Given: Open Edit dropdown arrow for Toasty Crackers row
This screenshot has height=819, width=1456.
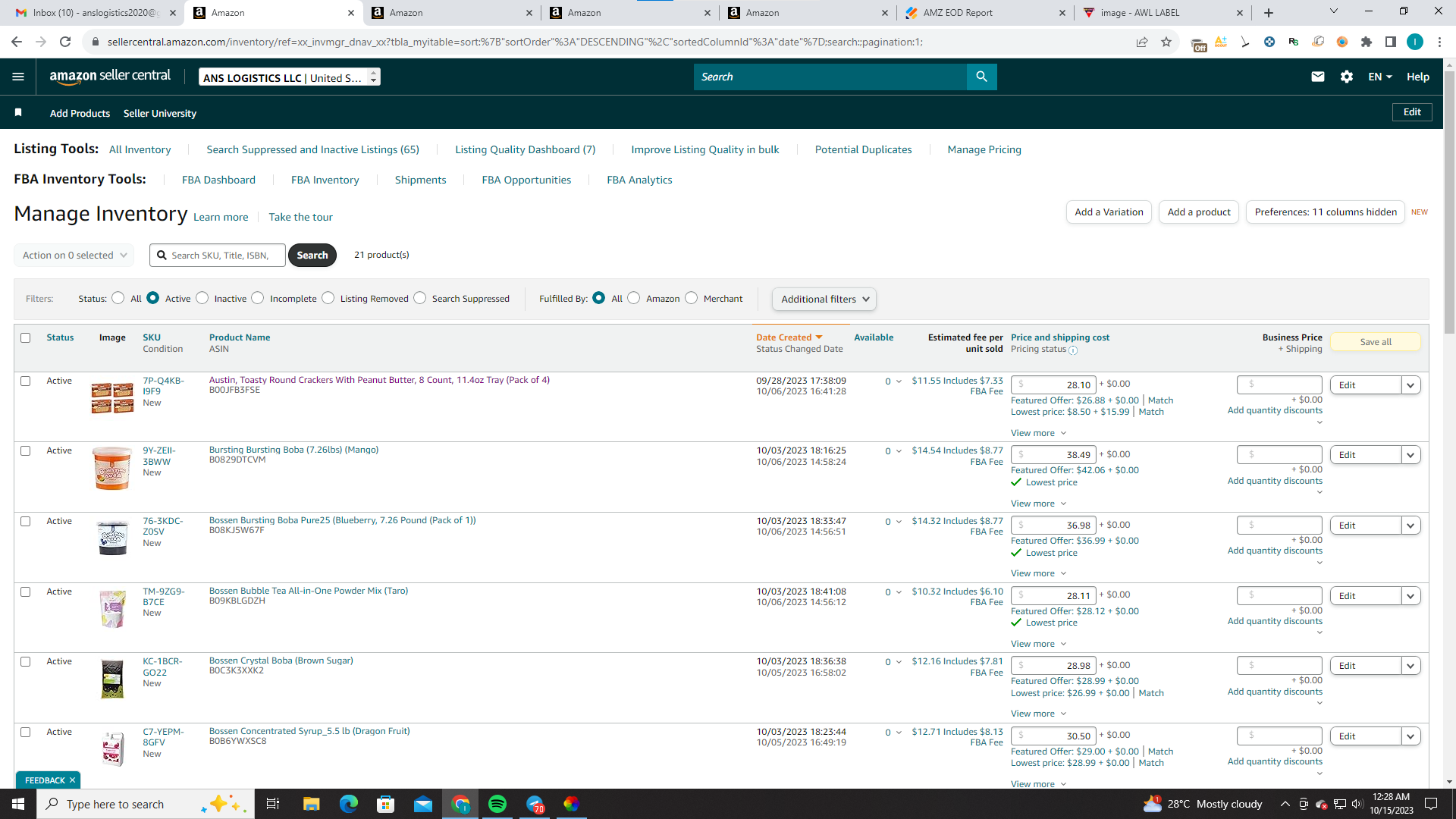Looking at the screenshot, I should pos(1410,385).
